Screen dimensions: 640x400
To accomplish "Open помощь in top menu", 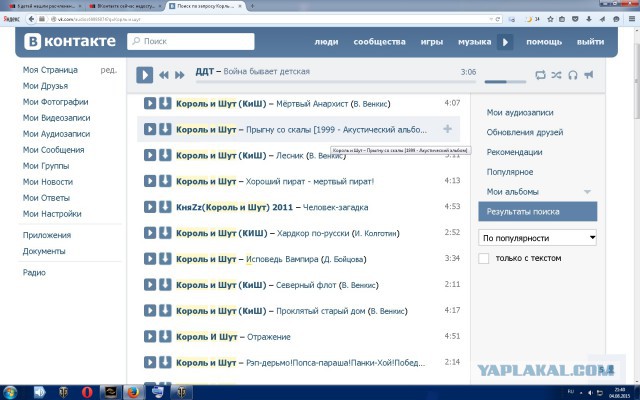I will [x=544, y=42].
